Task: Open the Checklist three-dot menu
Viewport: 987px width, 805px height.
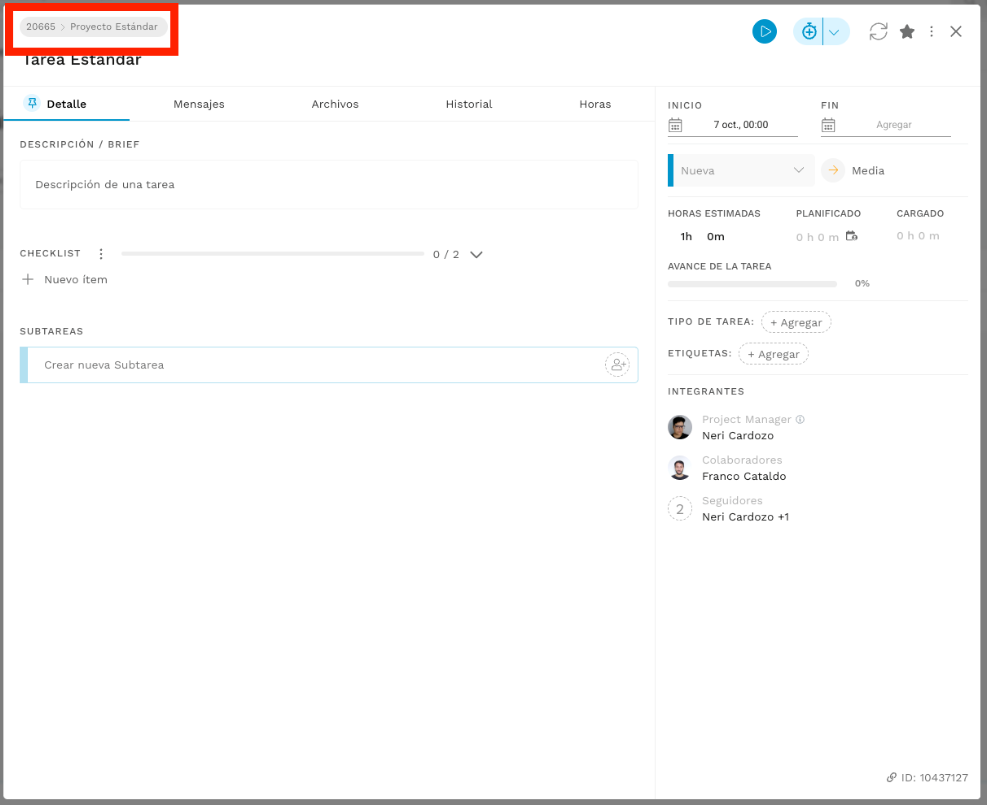Action: pyautogui.click(x=101, y=254)
